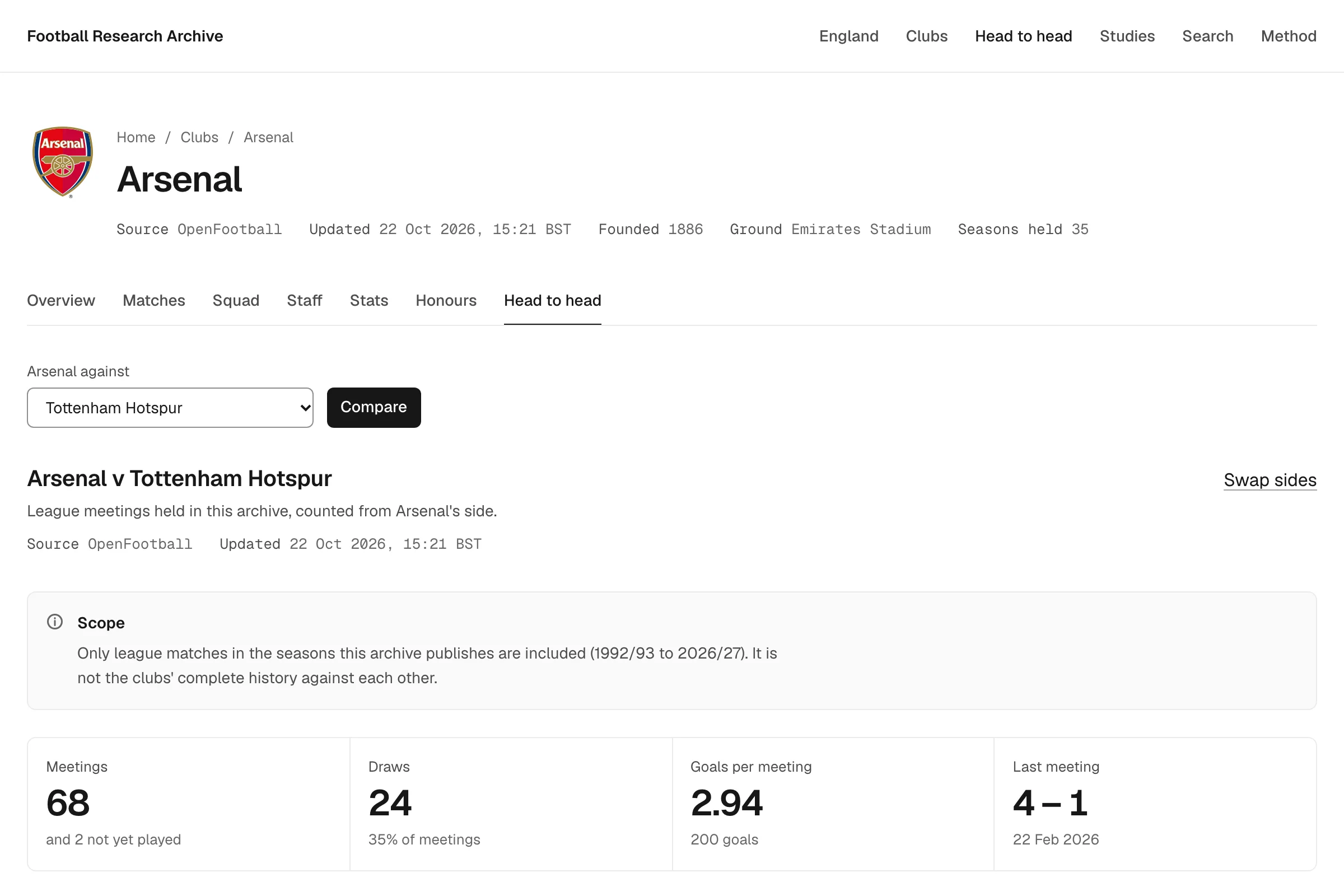Click the '200 goals' text
This screenshot has width=1344, height=896.
[725, 839]
